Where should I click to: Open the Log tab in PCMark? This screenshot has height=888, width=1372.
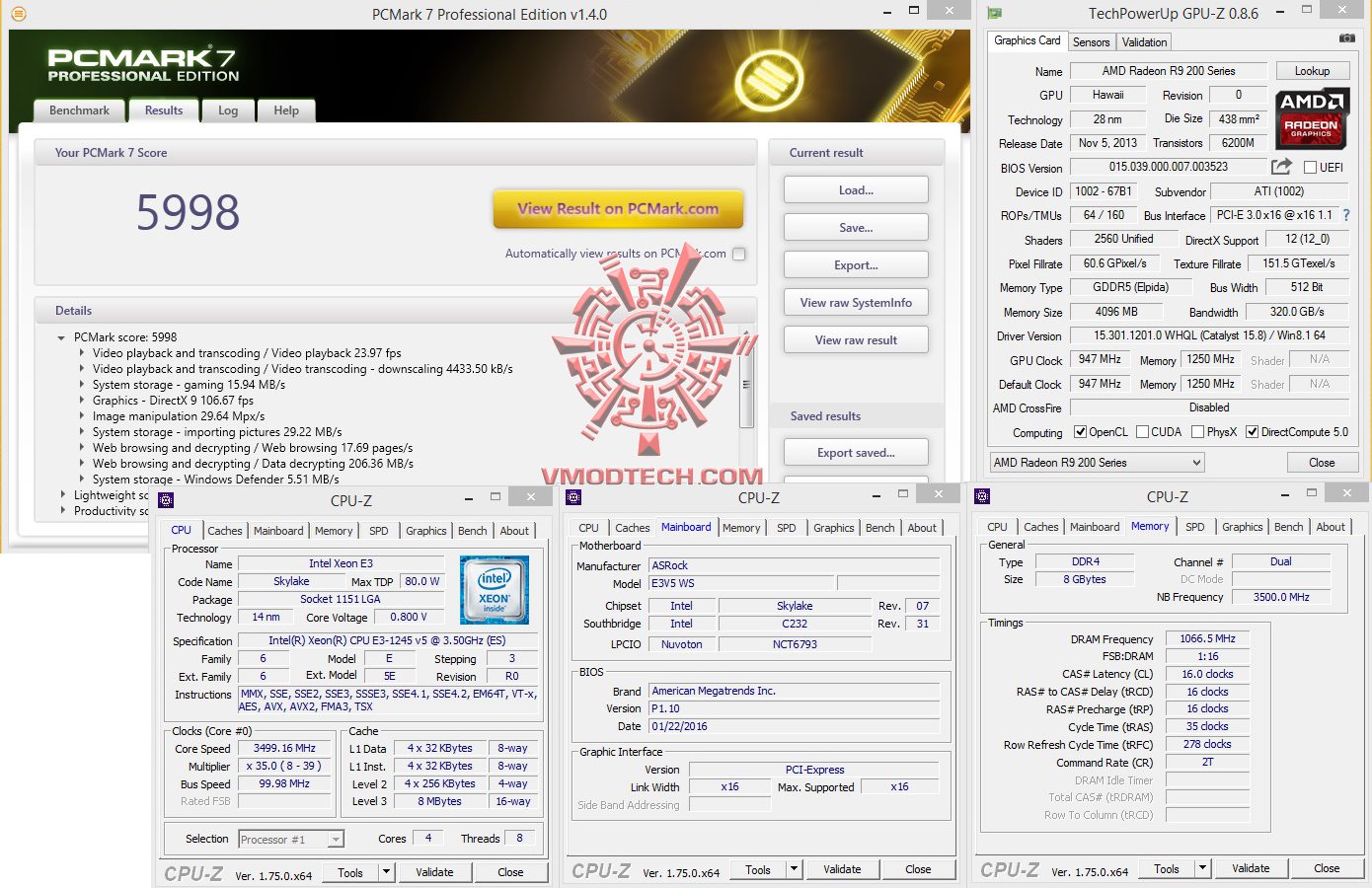click(x=228, y=111)
